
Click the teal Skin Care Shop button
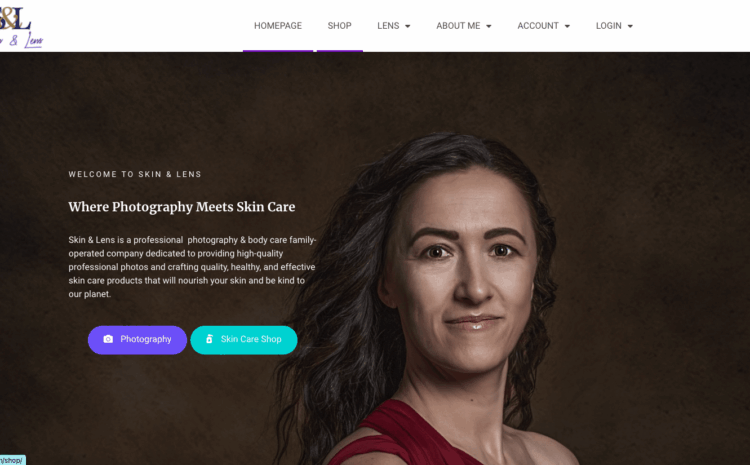pyautogui.click(x=244, y=340)
